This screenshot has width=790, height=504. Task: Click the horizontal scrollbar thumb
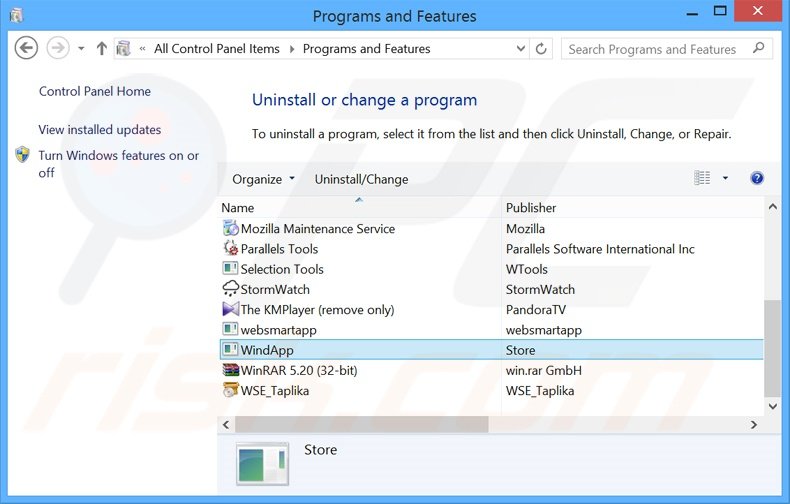[361, 425]
